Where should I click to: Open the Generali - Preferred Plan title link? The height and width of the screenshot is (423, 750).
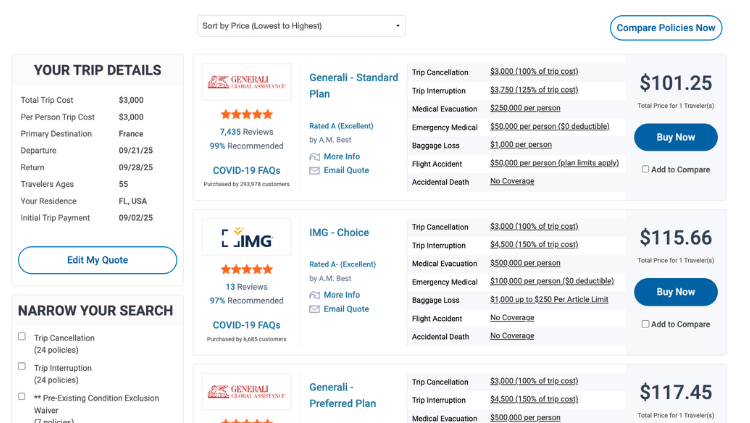coord(343,395)
